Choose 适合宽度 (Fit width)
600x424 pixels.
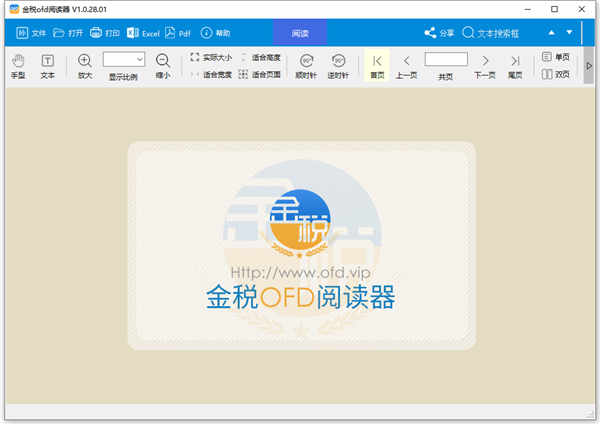click(x=211, y=75)
